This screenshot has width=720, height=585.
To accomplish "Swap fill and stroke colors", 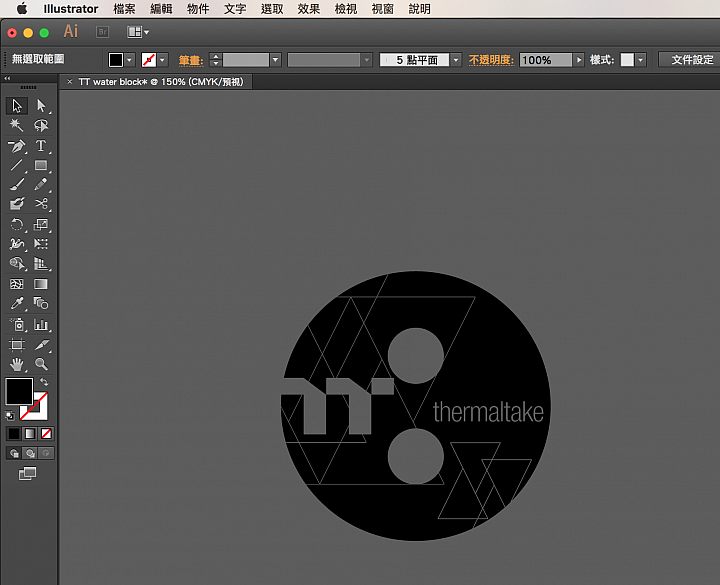I will [44, 382].
